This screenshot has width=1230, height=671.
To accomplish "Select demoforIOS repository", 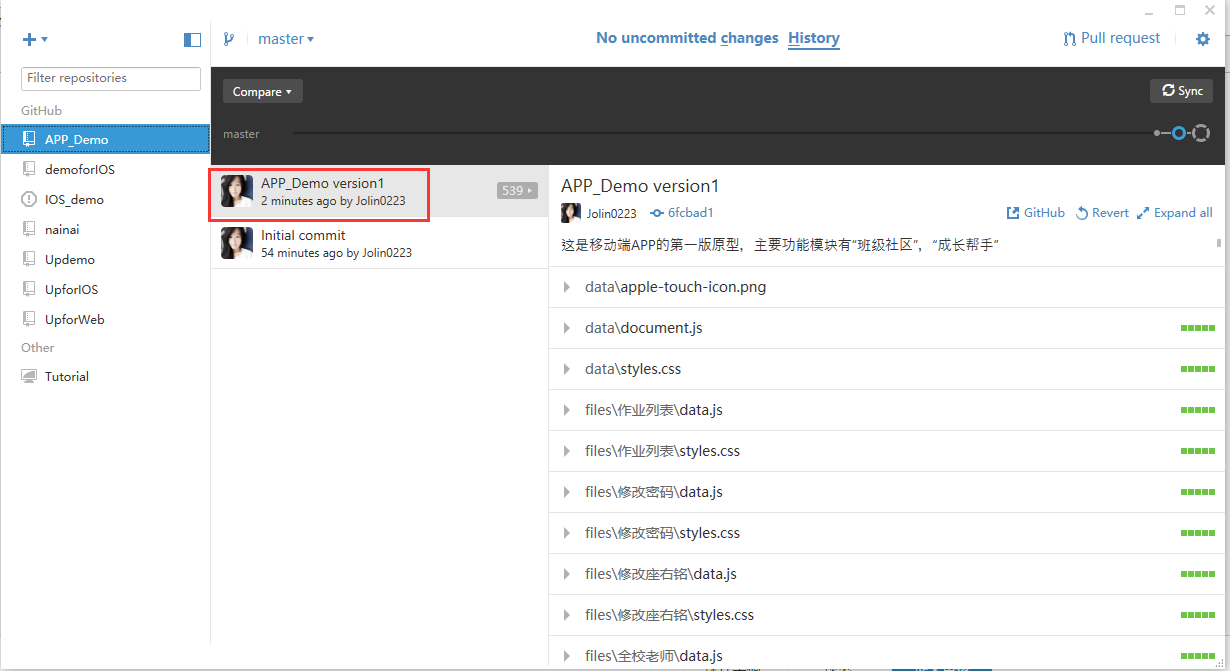I will [x=106, y=169].
